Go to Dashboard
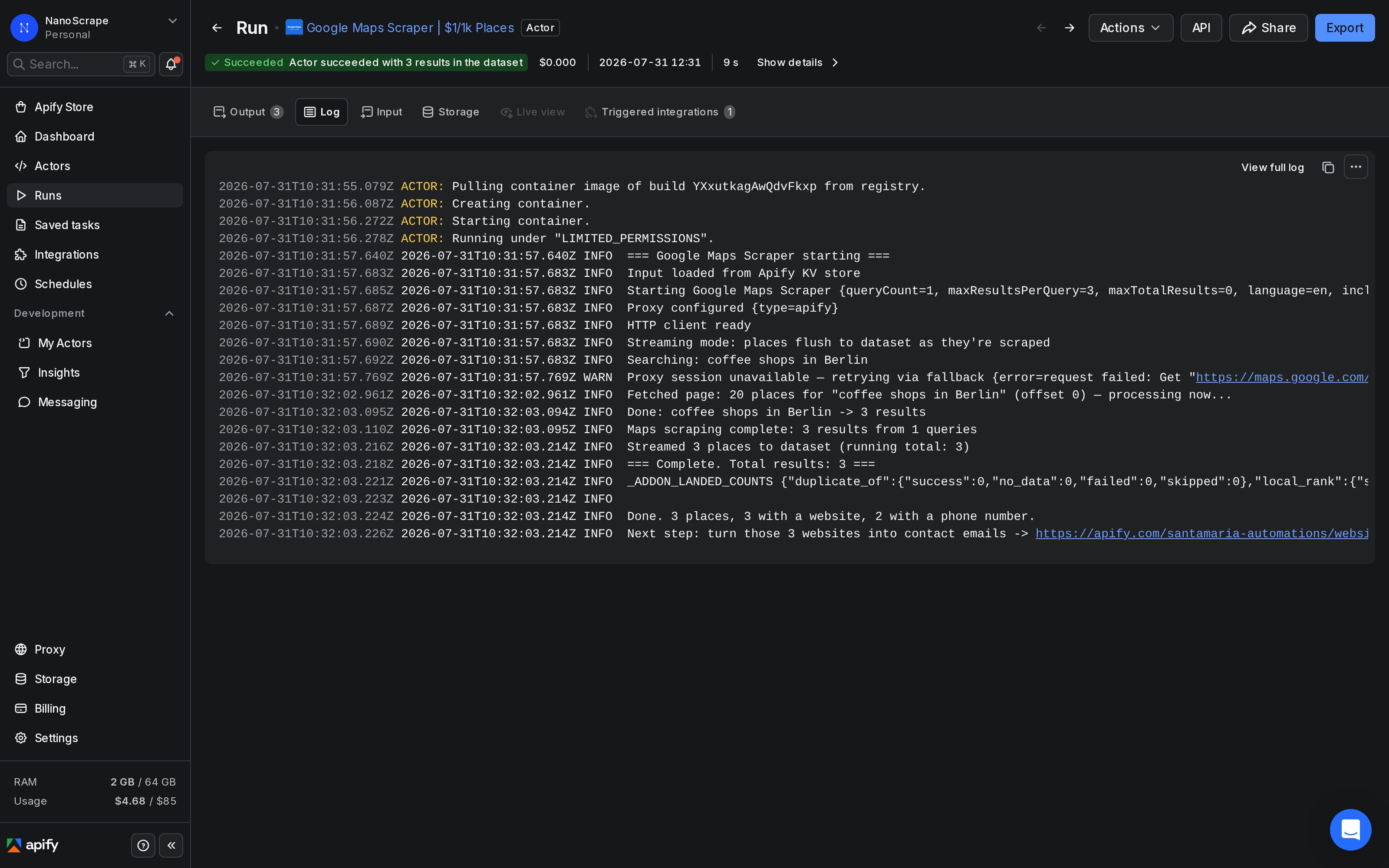The image size is (1389, 868). tap(95, 137)
